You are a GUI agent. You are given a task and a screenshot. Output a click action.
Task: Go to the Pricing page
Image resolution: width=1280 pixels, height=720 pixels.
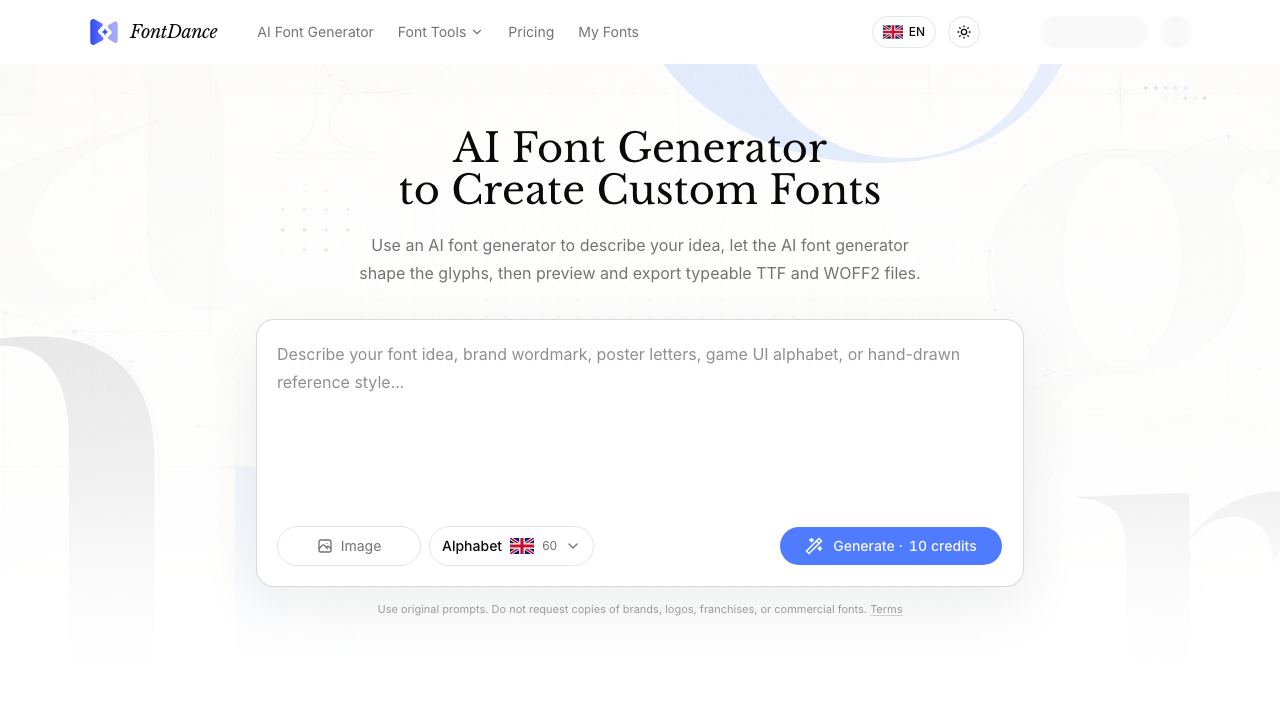click(531, 32)
